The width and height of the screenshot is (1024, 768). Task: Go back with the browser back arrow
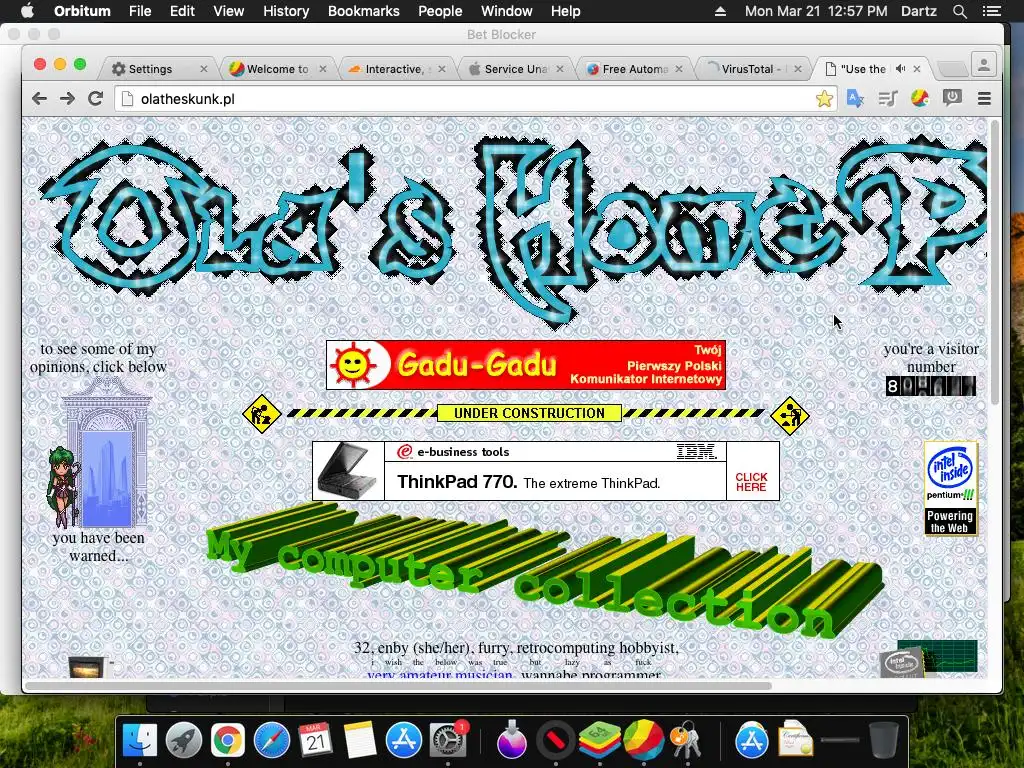(39, 99)
